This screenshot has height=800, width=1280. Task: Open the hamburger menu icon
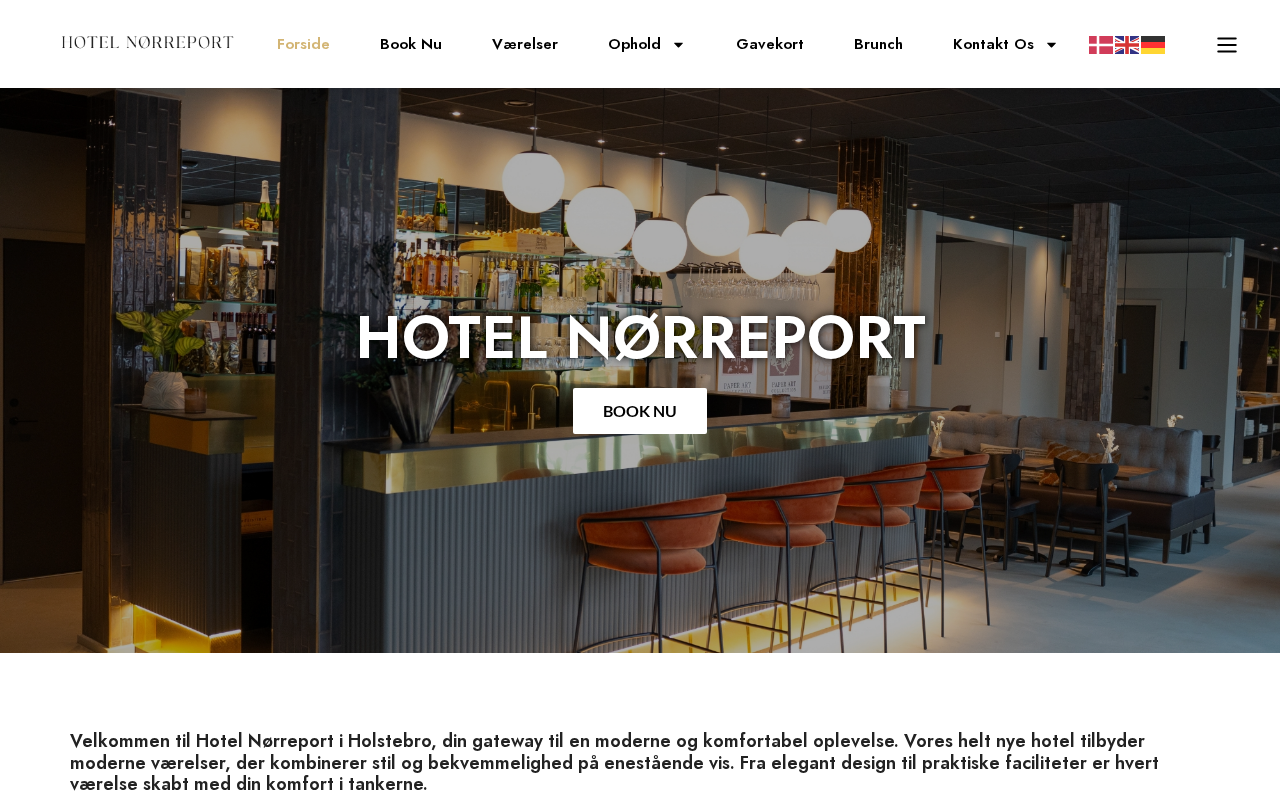[x=1227, y=45]
